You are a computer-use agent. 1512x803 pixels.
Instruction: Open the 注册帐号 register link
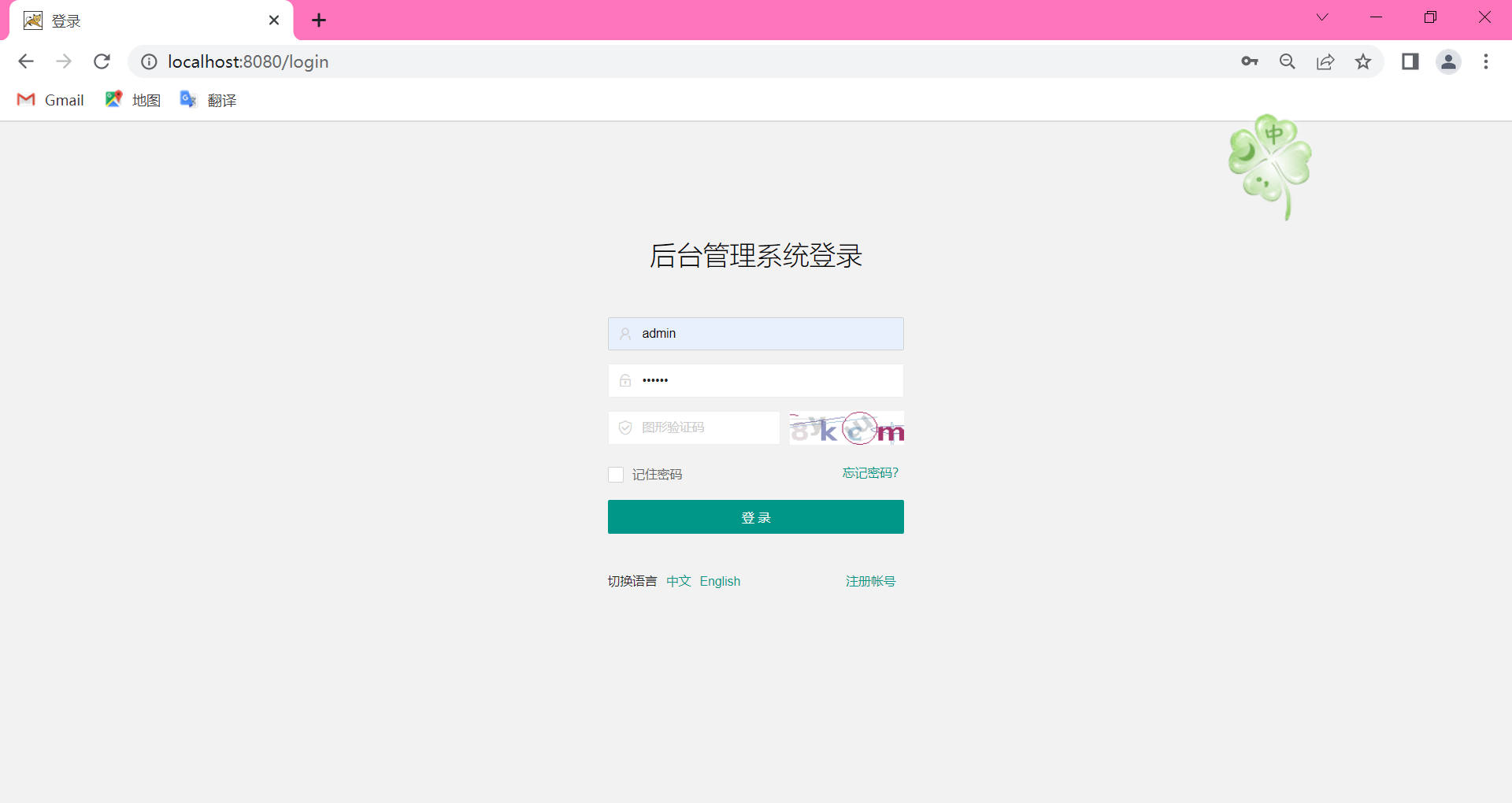tap(870, 581)
